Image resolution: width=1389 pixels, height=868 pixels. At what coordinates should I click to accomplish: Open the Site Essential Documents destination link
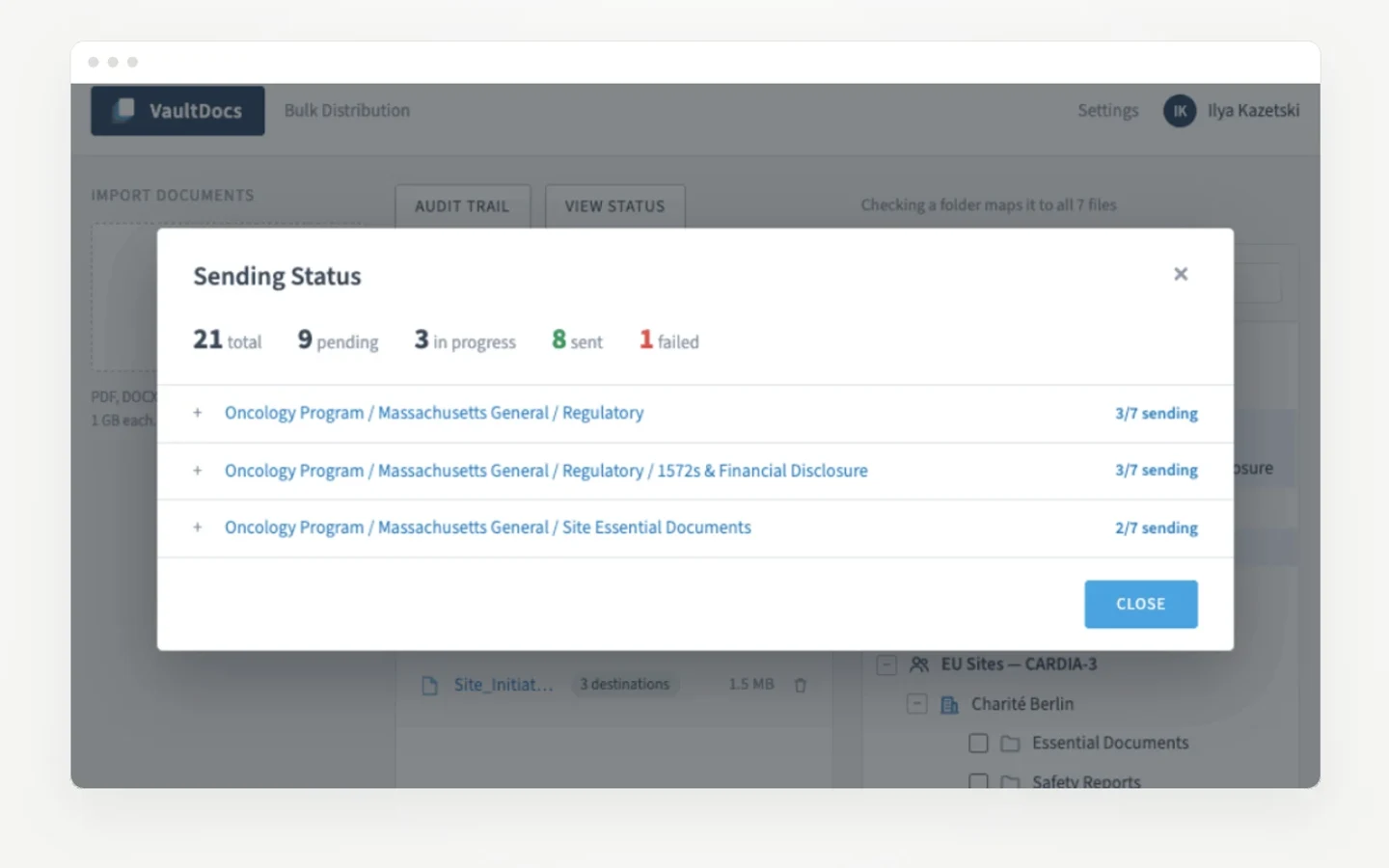(488, 528)
